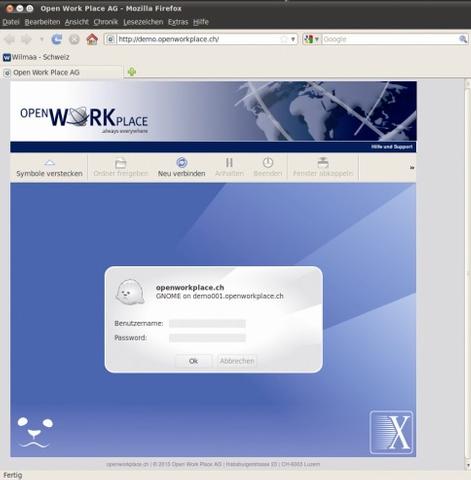Open the Chronik menu
The width and height of the screenshot is (471, 480).
click(x=106, y=22)
